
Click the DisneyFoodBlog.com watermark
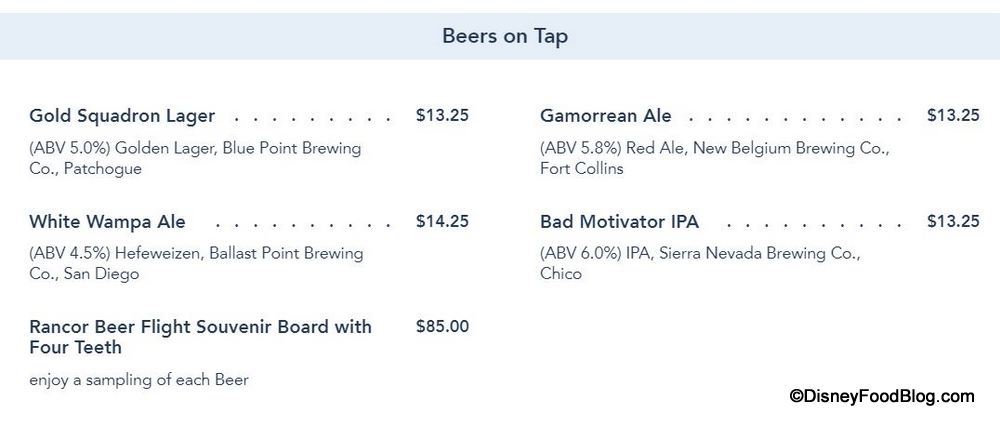[881, 397]
